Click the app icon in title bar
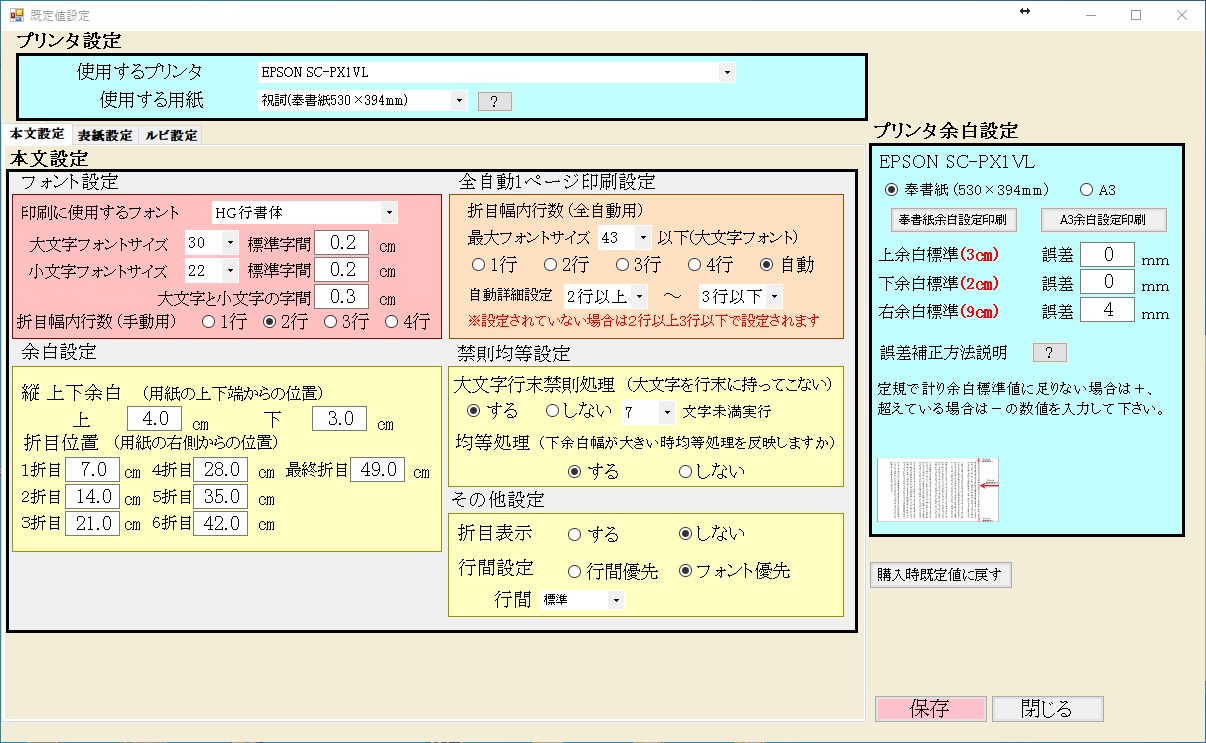This screenshot has width=1206, height=743. pos(16,15)
